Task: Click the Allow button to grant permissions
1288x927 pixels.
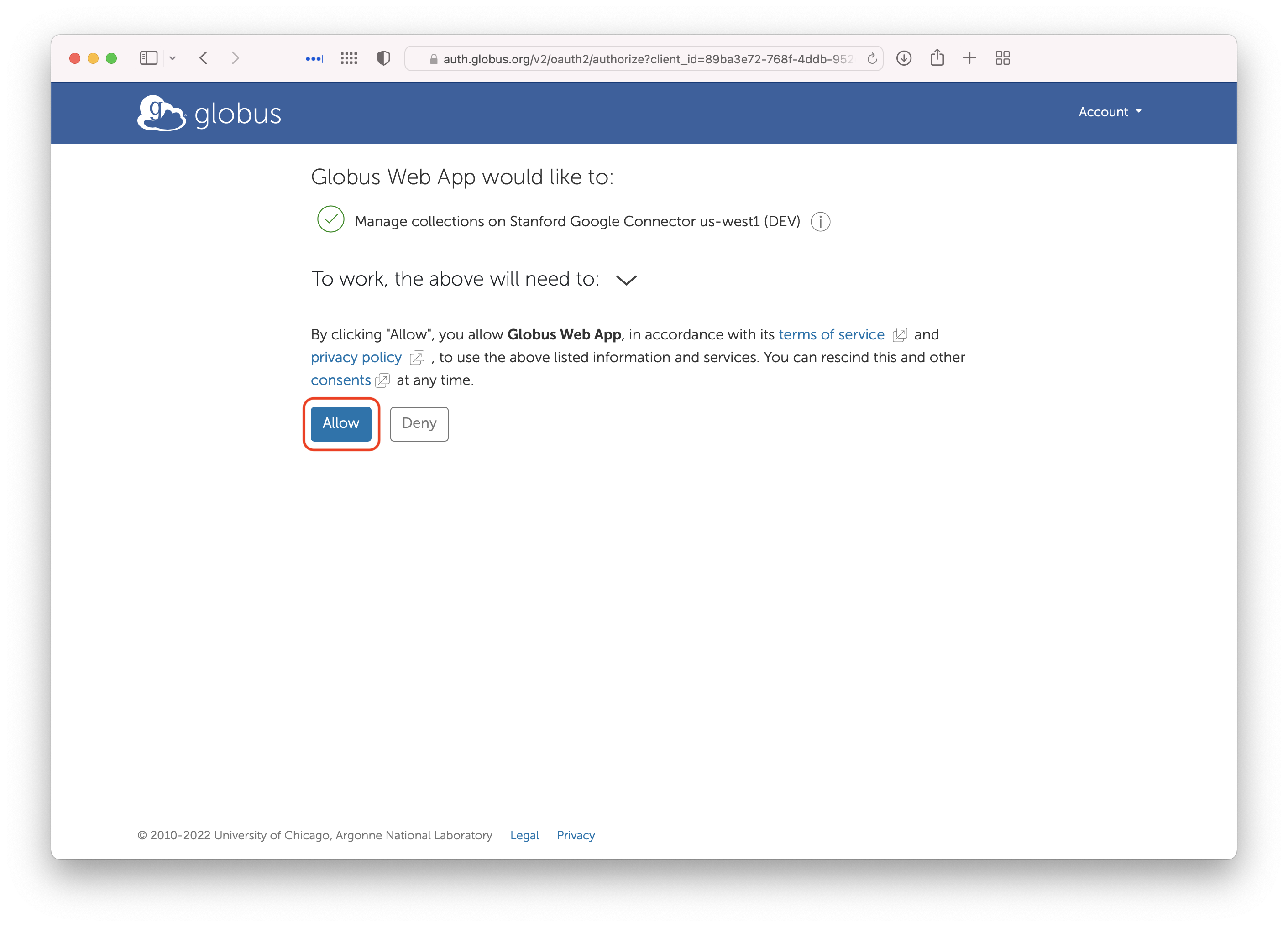Action: pos(341,422)
